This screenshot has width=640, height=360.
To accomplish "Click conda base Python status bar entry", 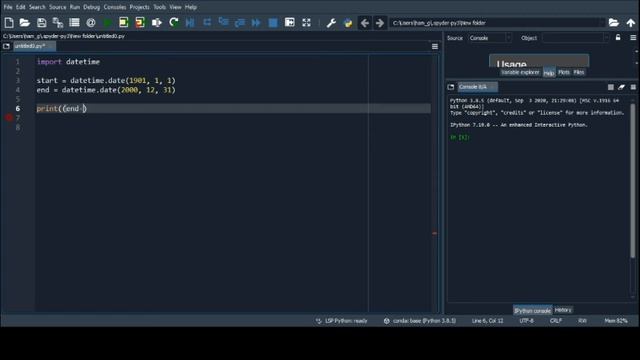I will coord(420,321).
